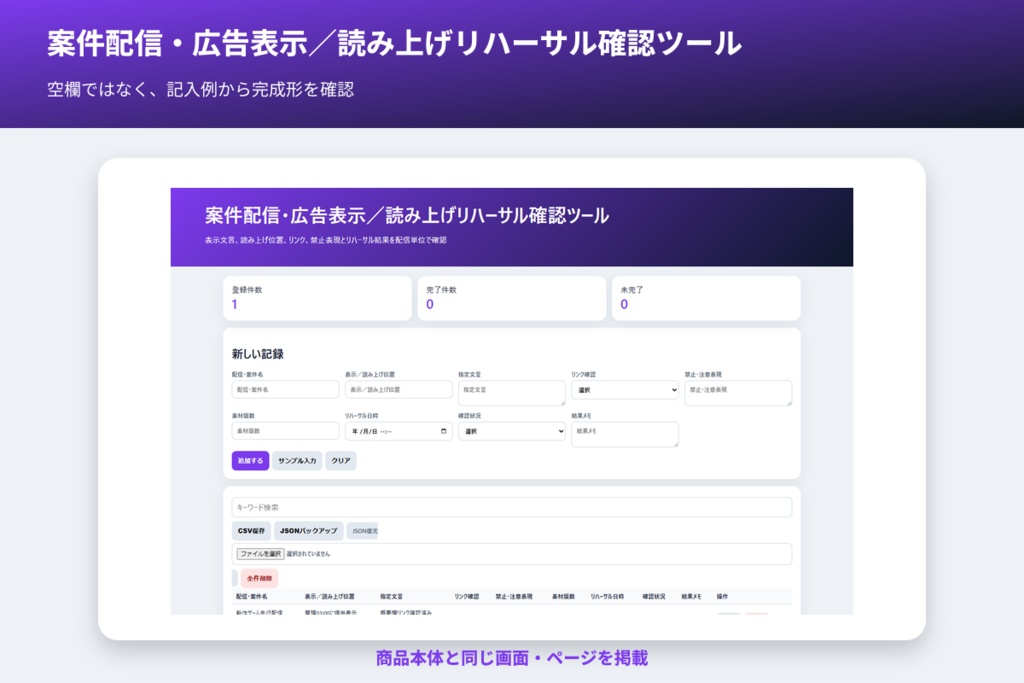
Task: Click the 指定文言 table column header
Action: click(392, 596)
